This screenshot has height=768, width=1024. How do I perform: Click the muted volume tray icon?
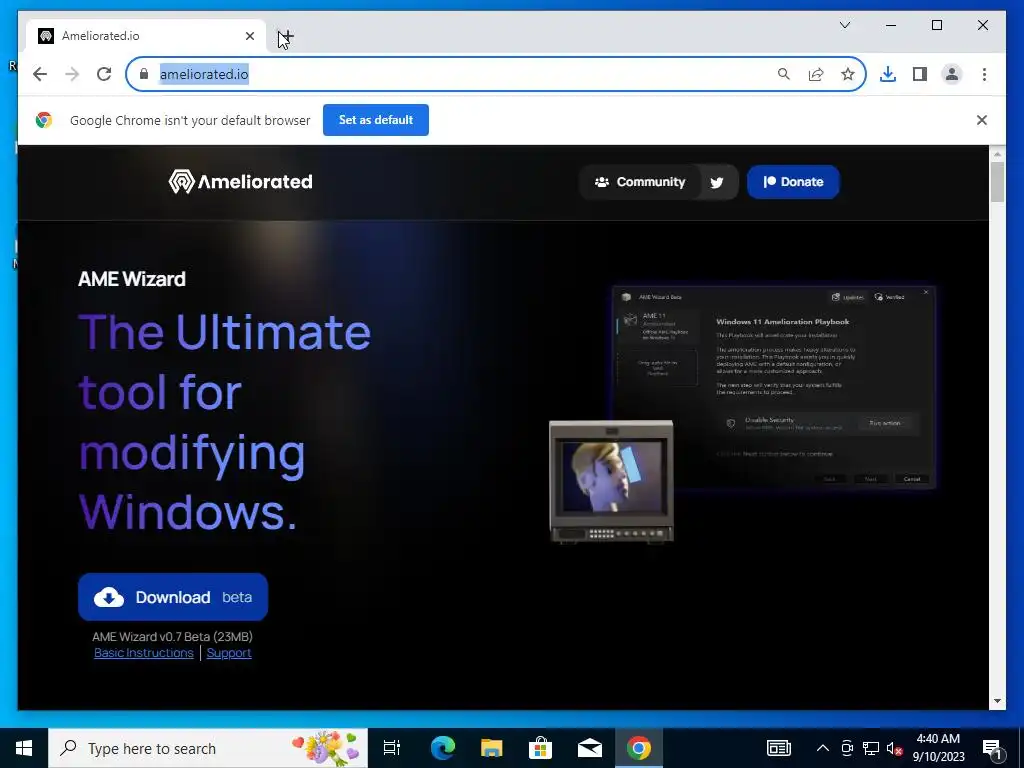[894, 748]
